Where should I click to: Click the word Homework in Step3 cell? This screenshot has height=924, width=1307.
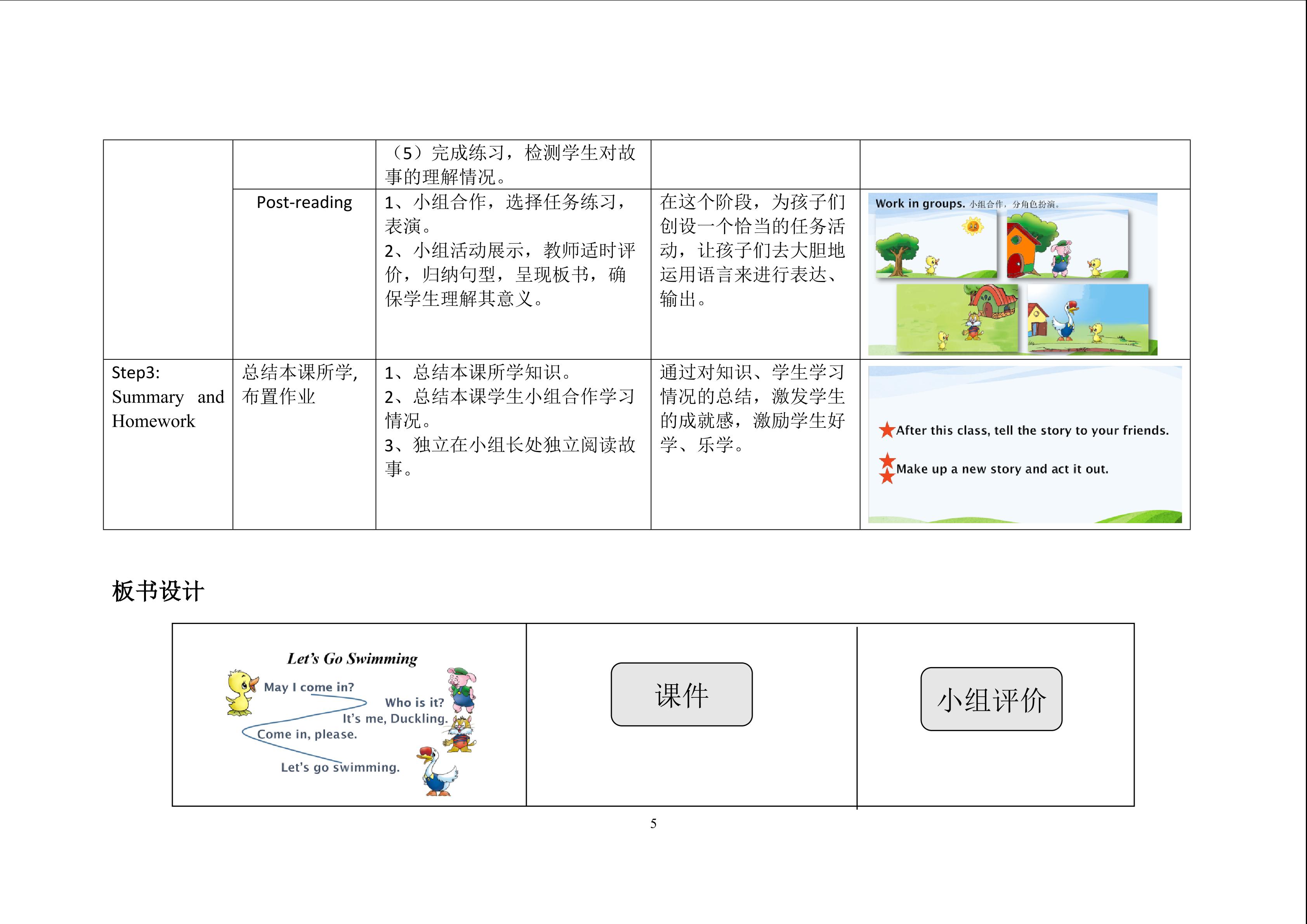(153, 421)
